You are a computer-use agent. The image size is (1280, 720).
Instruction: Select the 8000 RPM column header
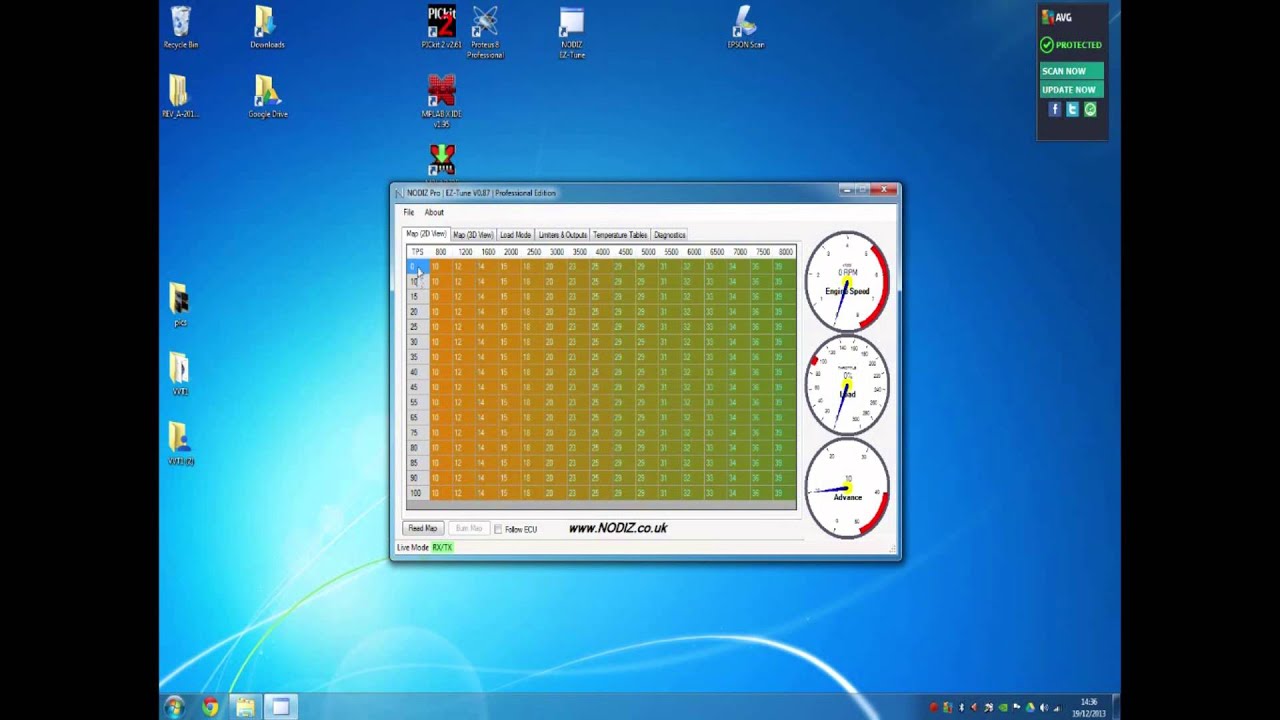coord(785,252)
